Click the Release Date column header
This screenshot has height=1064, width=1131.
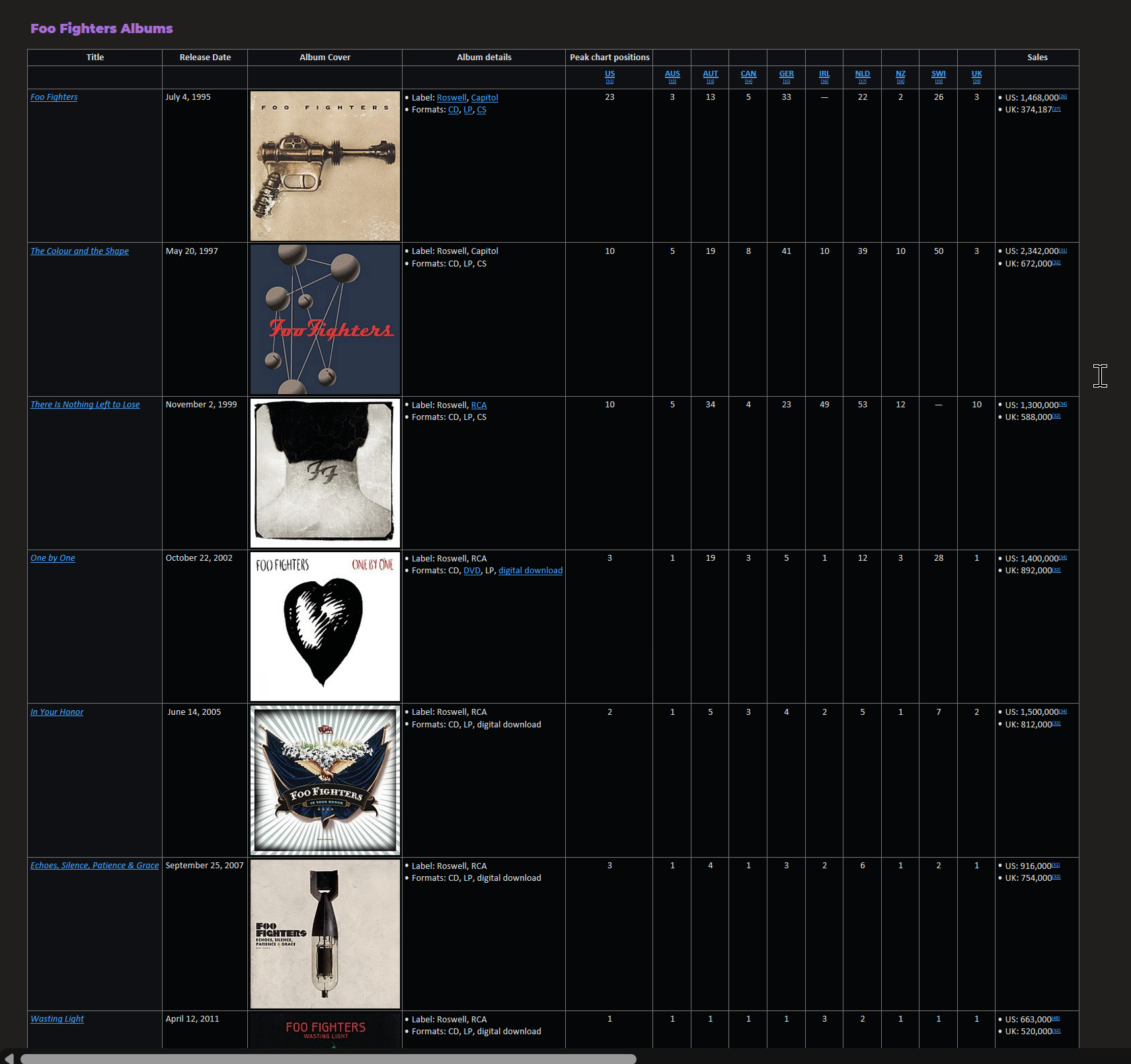pyautogui.click(x=205, y=58)
